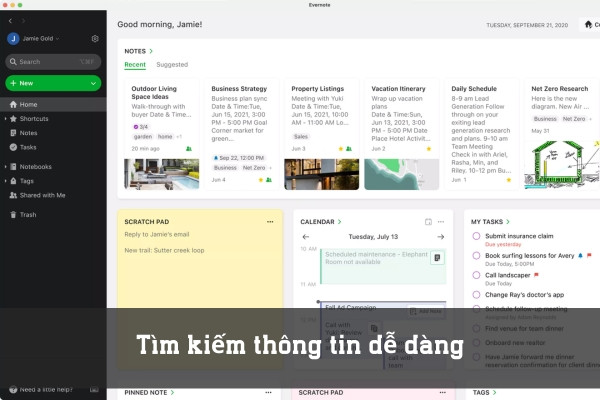Open NOTES section via its chevron
This screenshot has width=600, height=400.
click(151, 51)
